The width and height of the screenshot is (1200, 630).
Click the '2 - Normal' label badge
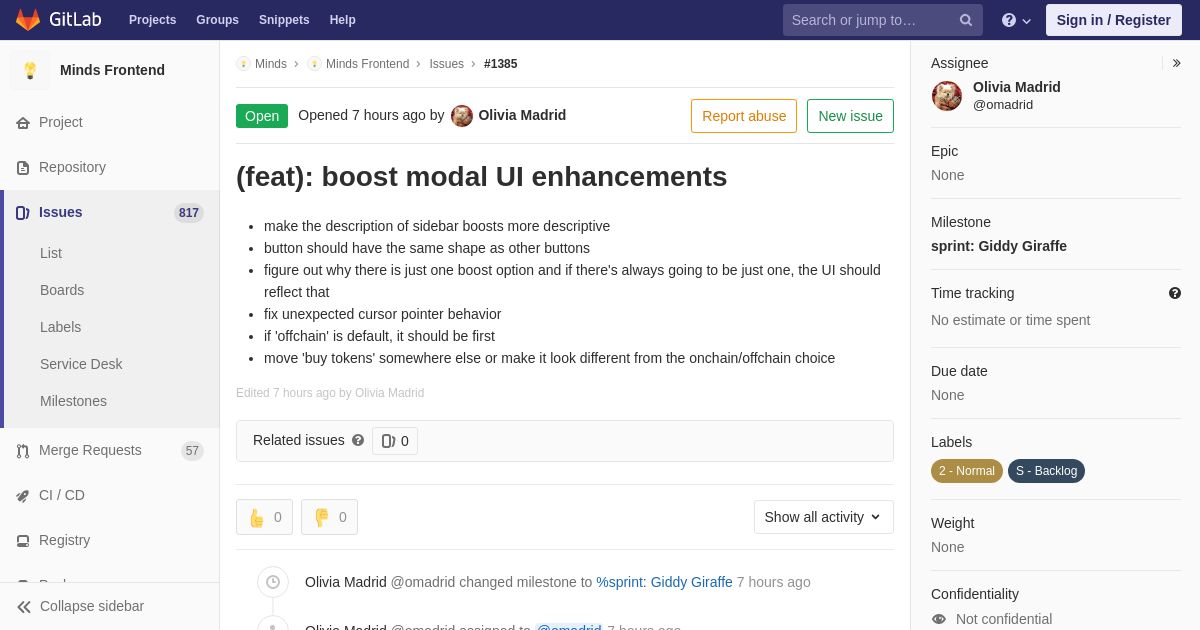(x=967, y=471)
